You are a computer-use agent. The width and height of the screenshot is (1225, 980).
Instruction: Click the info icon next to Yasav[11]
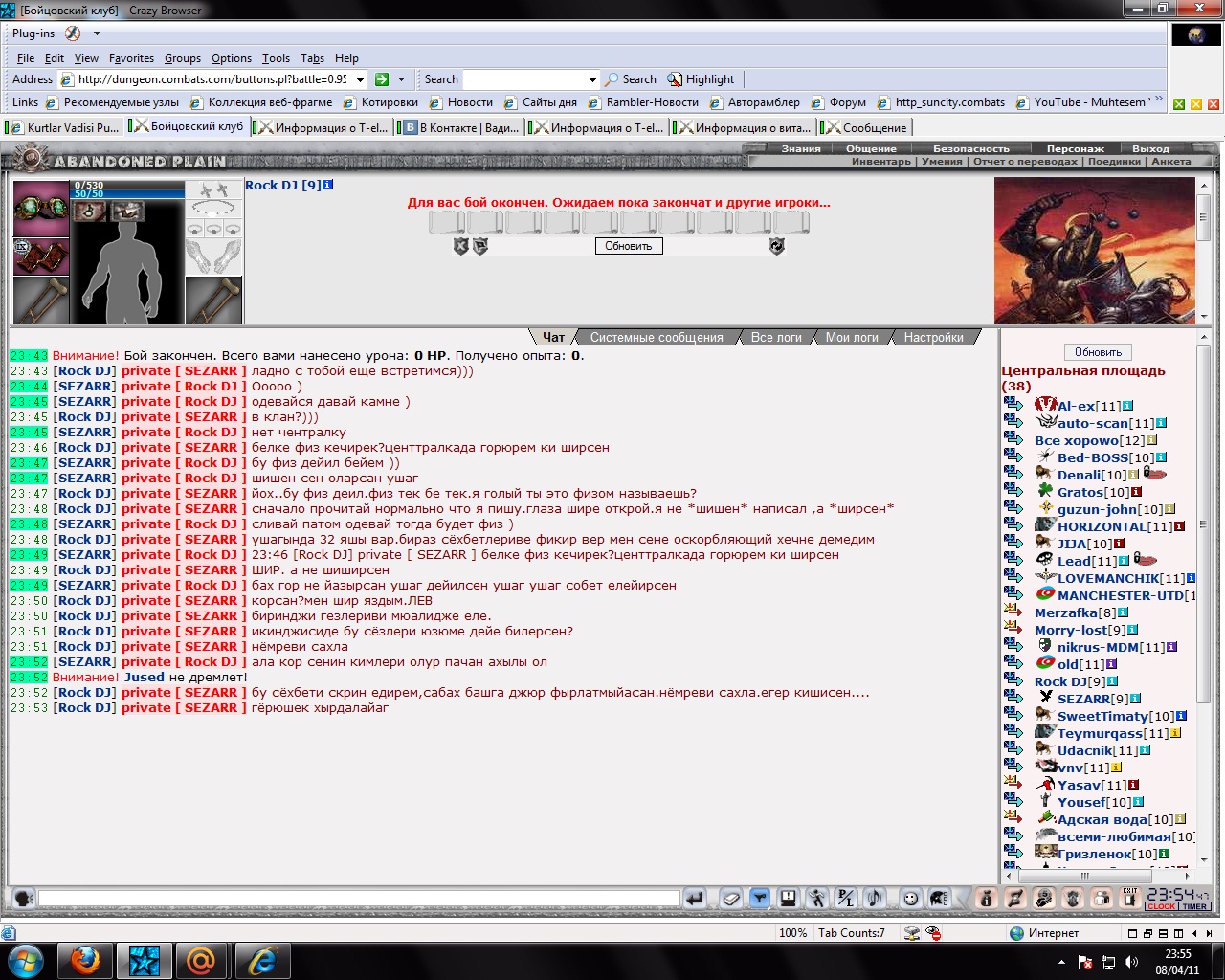tap(1133, 785)
